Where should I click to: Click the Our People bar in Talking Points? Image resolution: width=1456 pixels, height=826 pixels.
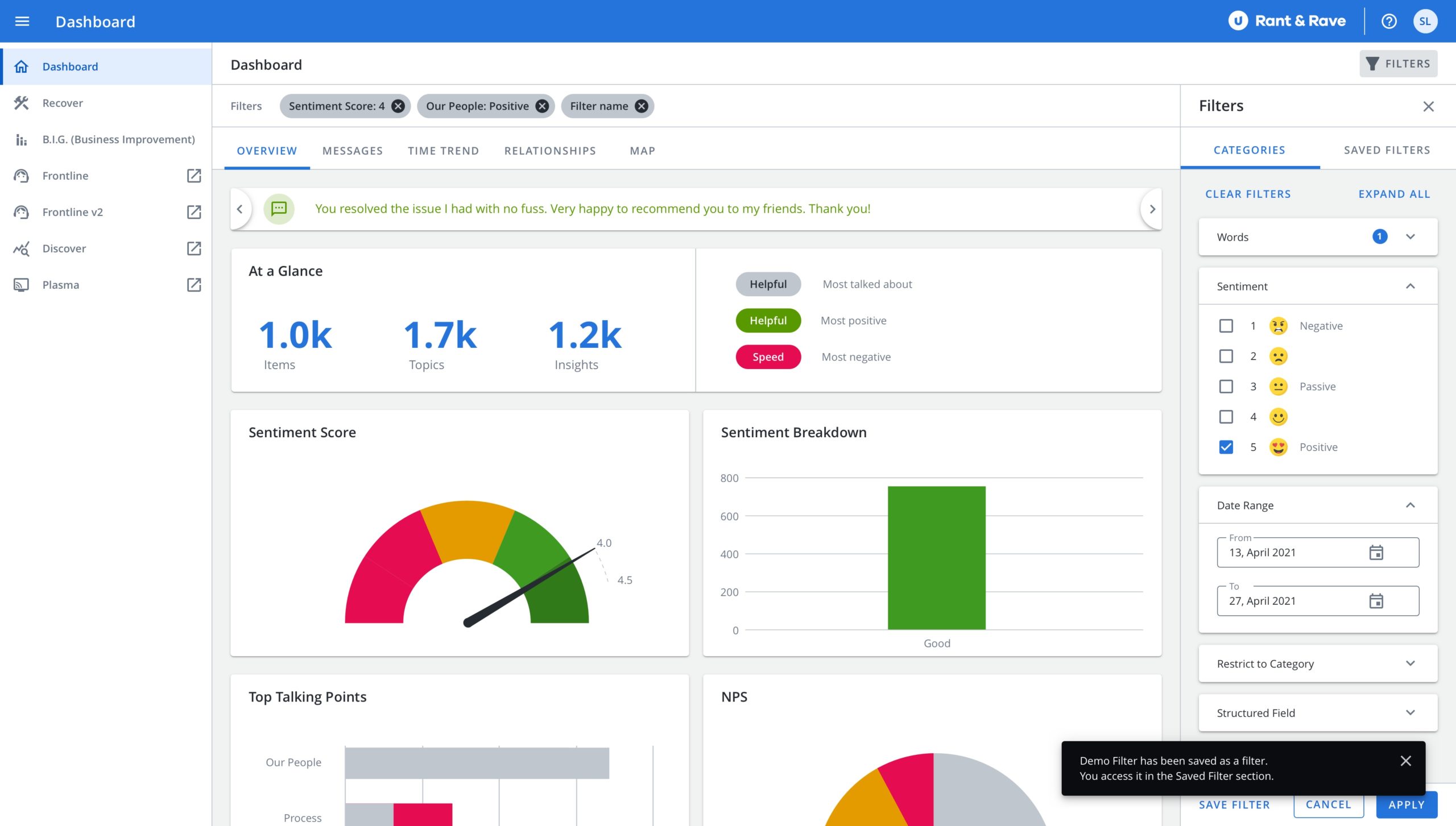(x=477, y=763)
